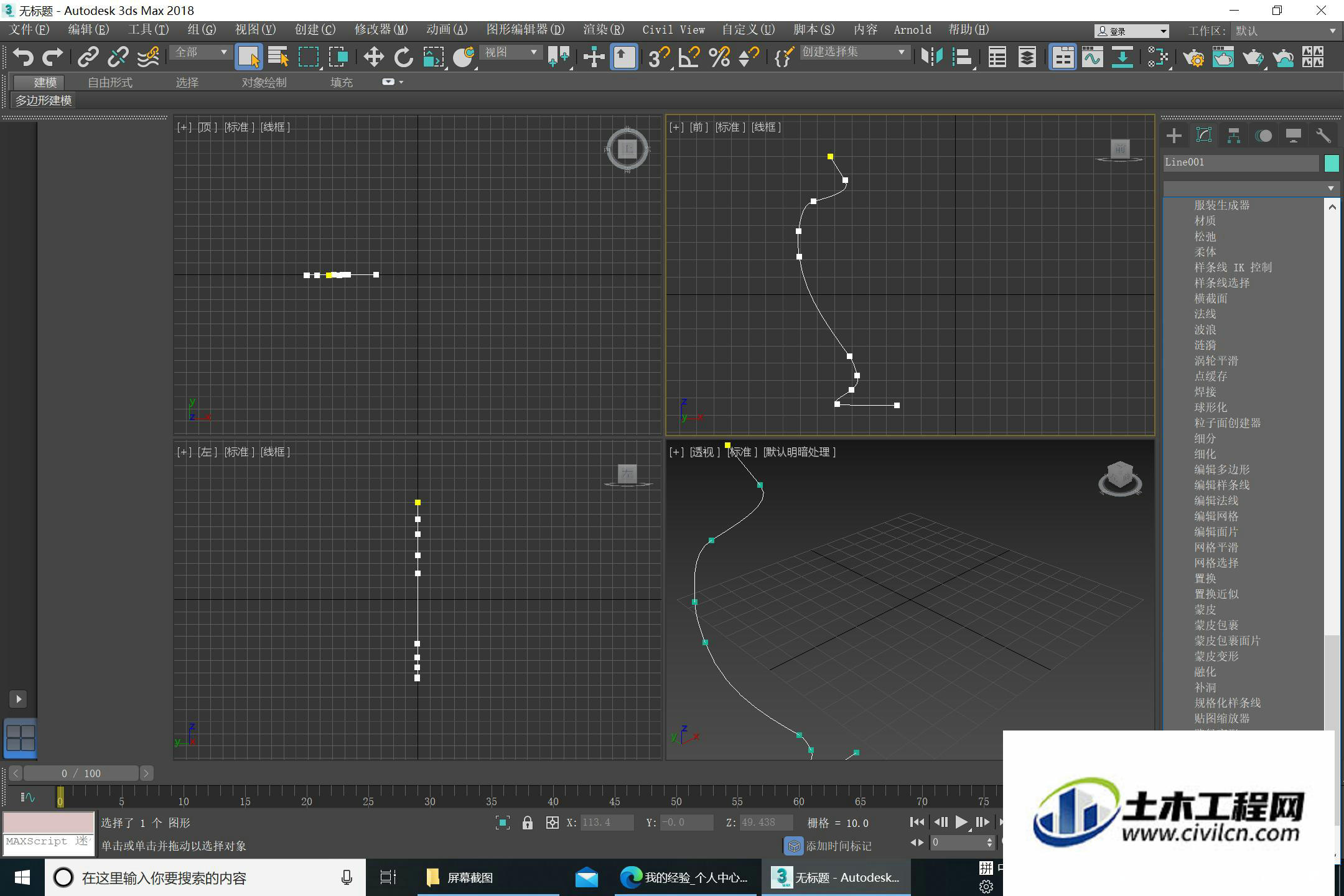The image size is (1344, 896).
Task: Select the Scale tool
Action: pos(434,57)
